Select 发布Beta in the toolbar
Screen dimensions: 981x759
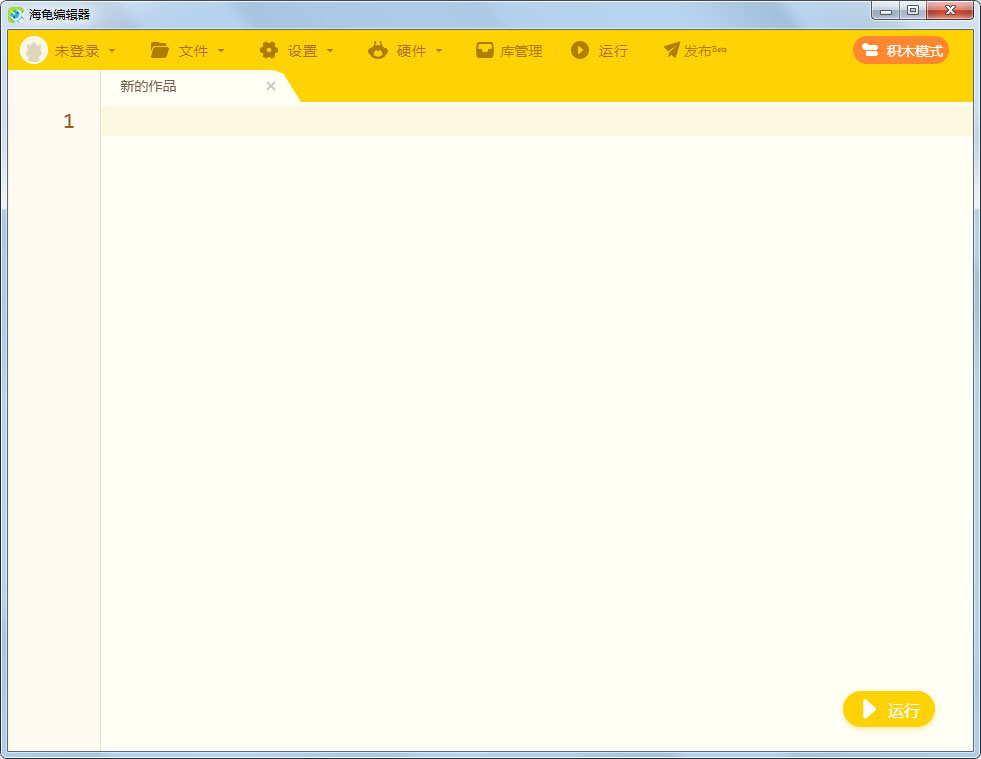(697, 50)
